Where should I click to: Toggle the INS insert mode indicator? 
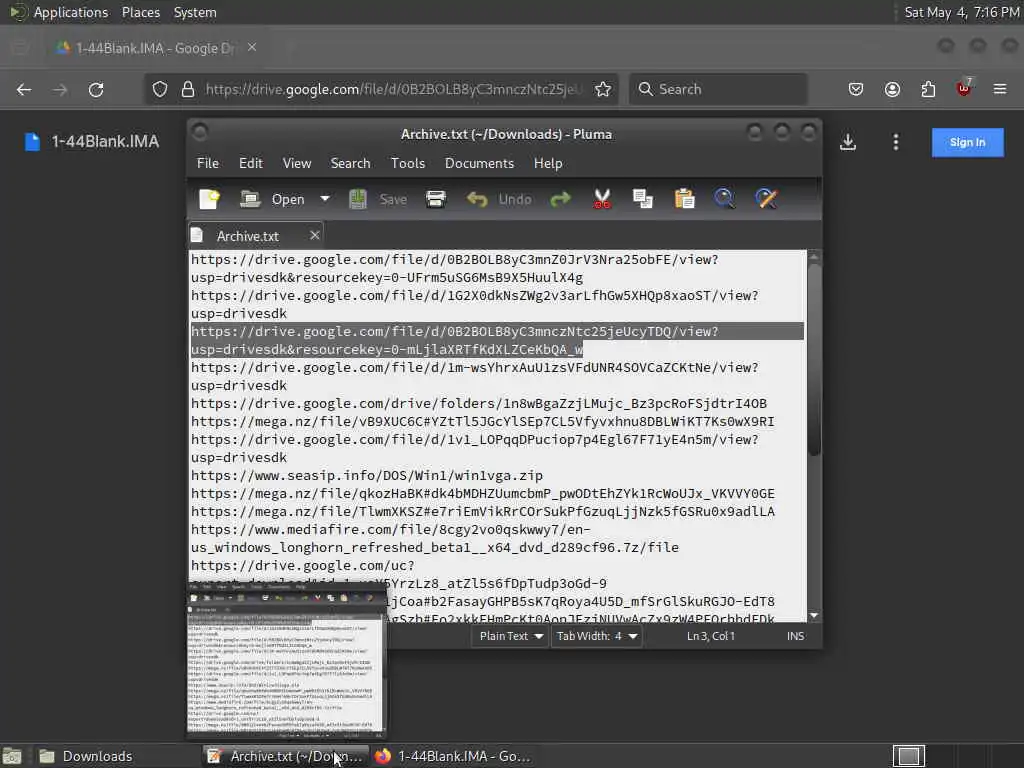coord(795,636)
